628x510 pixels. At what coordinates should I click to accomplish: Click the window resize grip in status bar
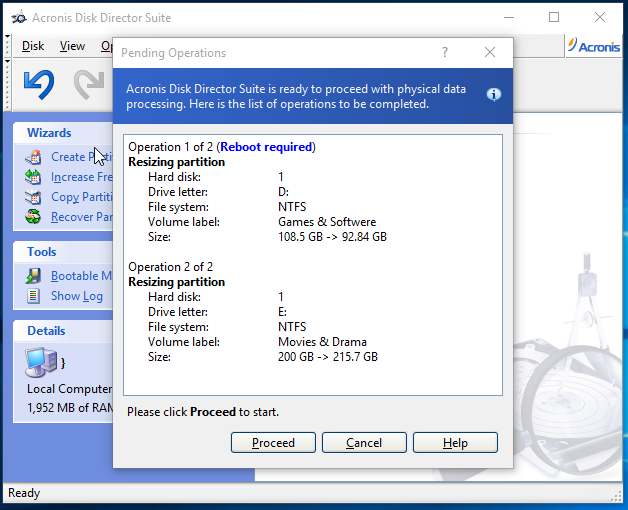click(616, 497)
